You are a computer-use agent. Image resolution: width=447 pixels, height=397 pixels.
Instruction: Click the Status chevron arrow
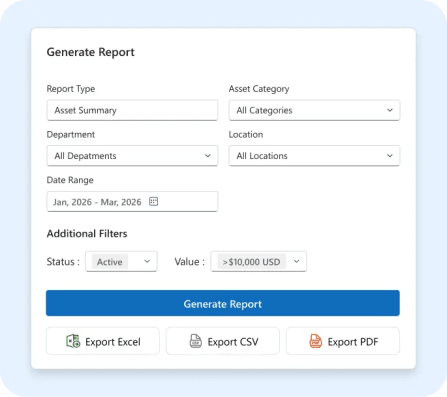point(147,261)
